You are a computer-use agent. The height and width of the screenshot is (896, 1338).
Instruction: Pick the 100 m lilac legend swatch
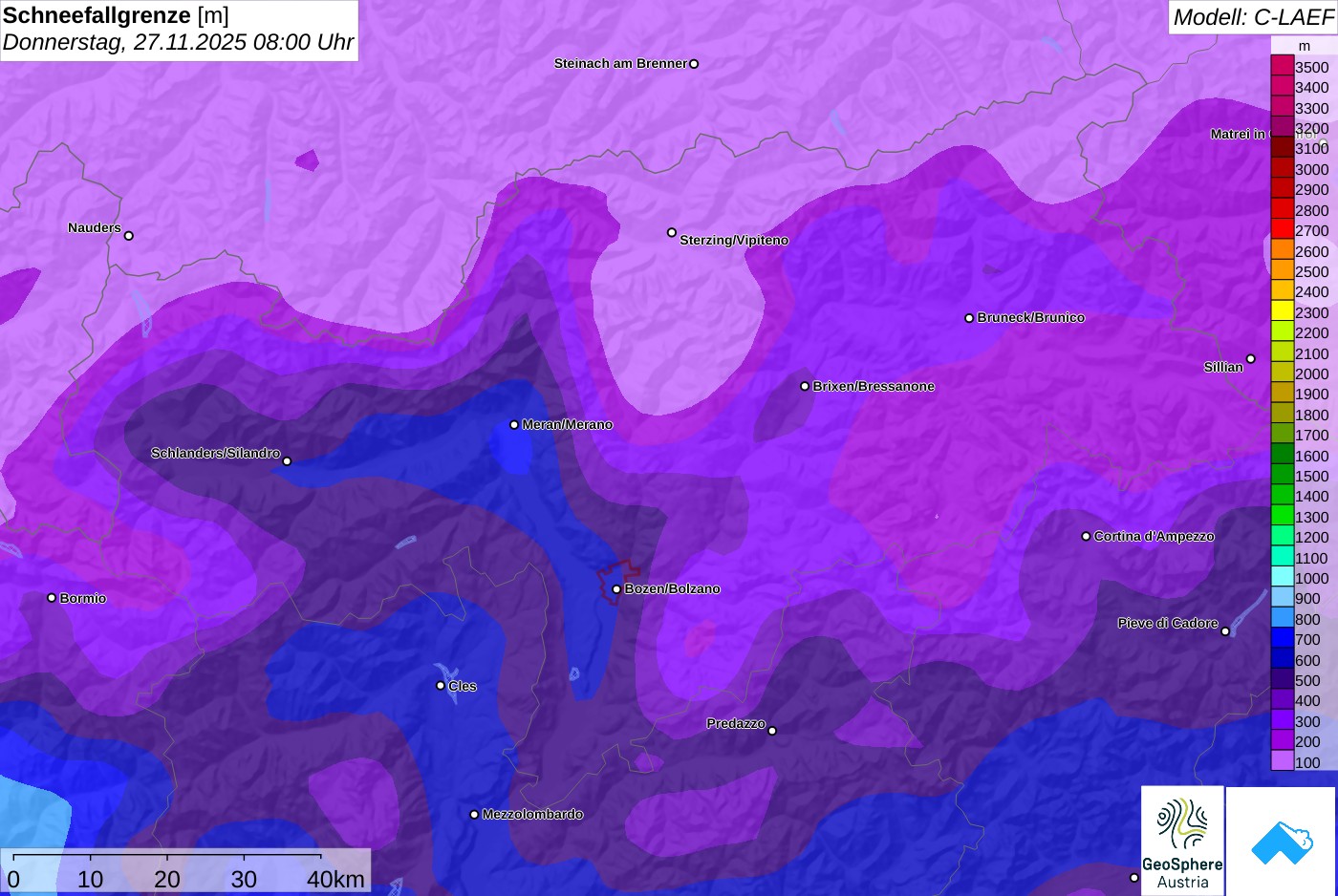point(1282,761)
